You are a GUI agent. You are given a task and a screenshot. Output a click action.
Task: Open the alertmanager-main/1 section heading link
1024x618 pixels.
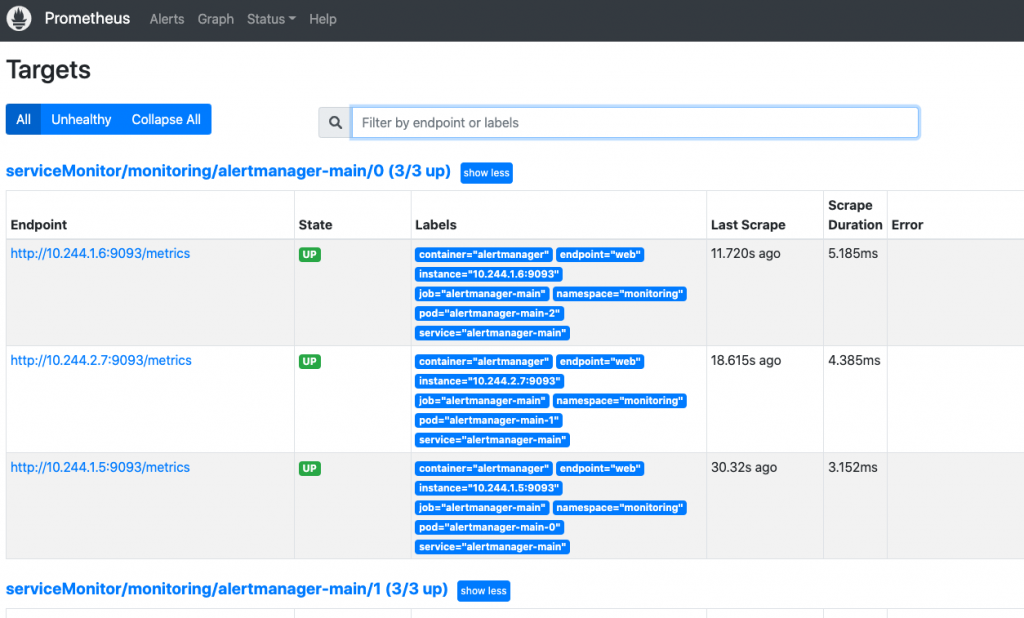pyautogui.click(x=227, y=589)
